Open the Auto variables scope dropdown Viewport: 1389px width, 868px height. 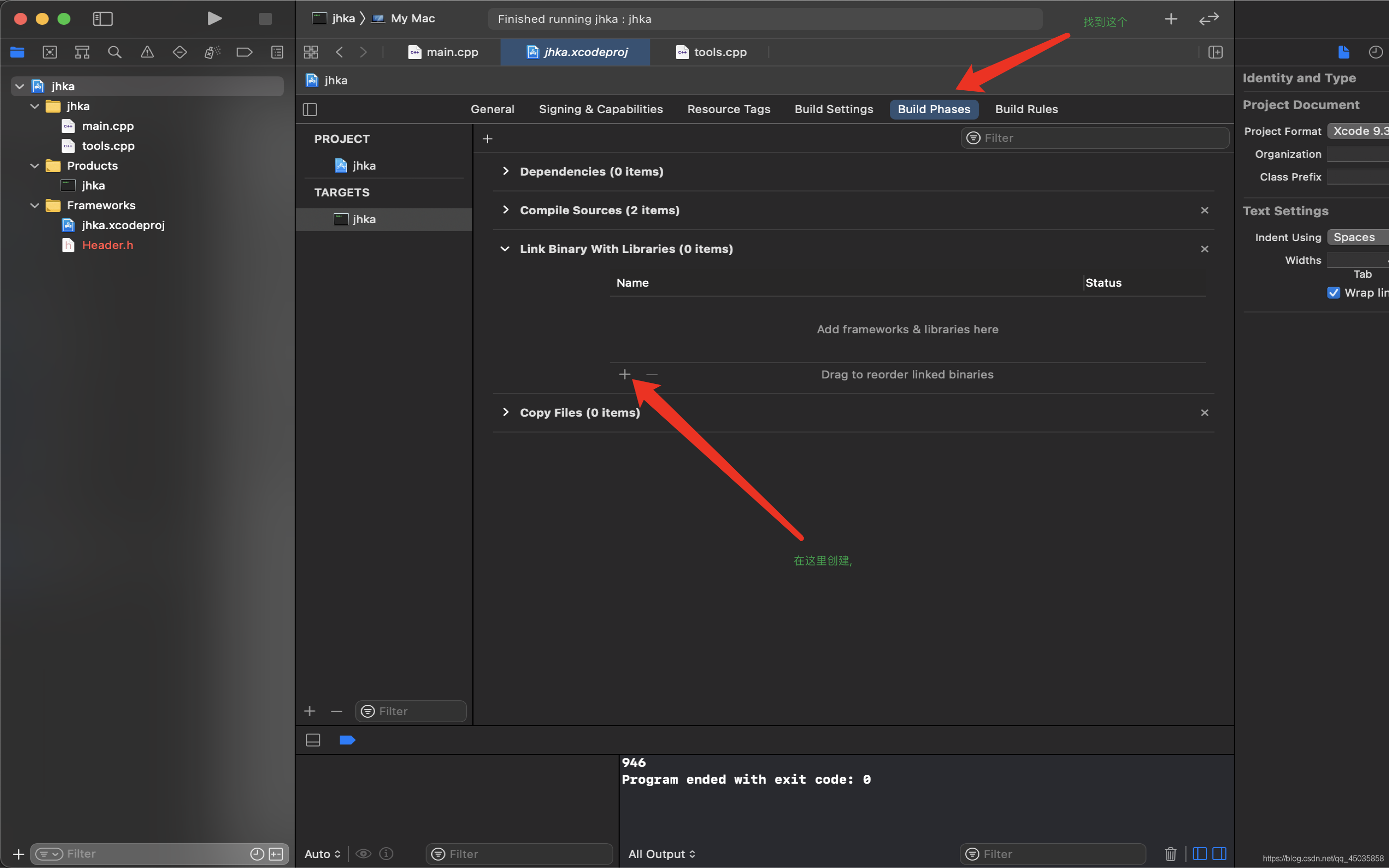pos(322,854)
